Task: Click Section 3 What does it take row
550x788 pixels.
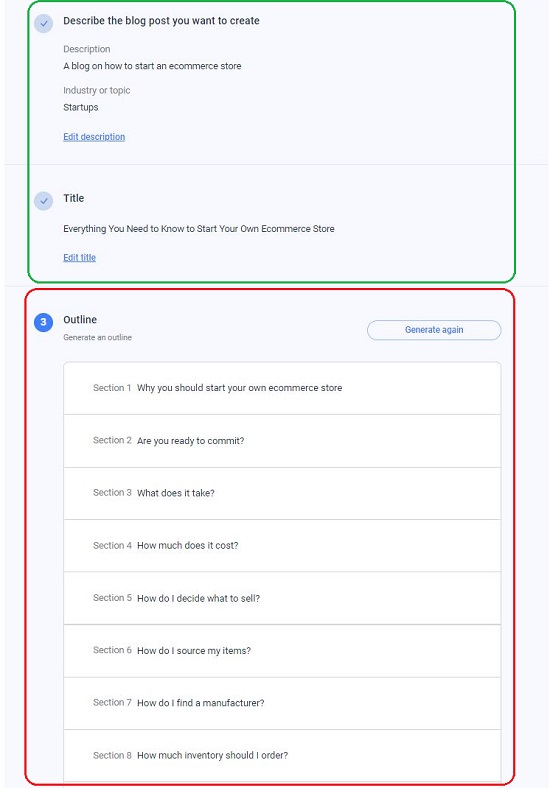Action: (x=282, y=494)
